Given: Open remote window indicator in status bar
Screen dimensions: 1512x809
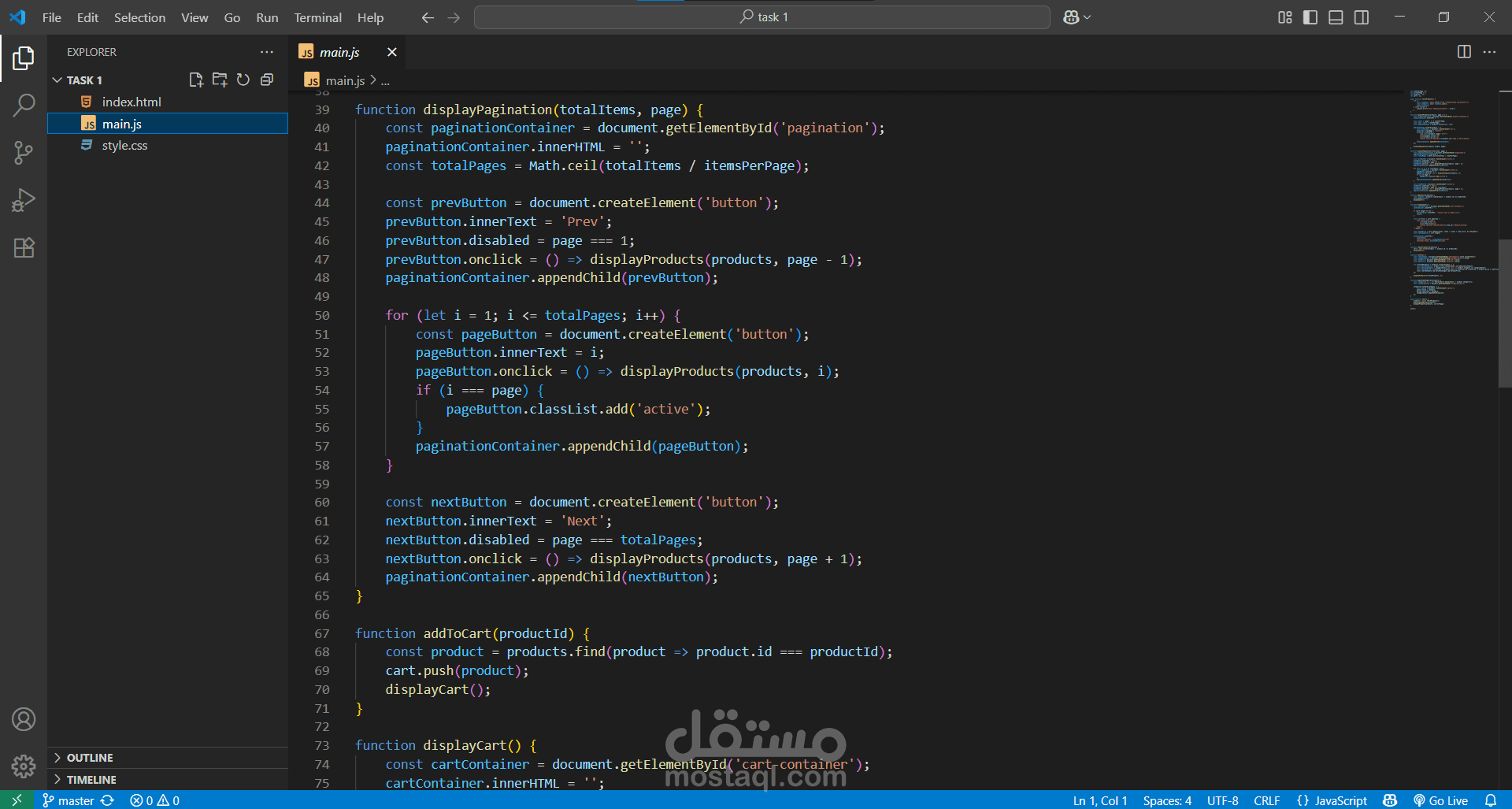Looking at the screenshot, I should click(x=17, y=800).
